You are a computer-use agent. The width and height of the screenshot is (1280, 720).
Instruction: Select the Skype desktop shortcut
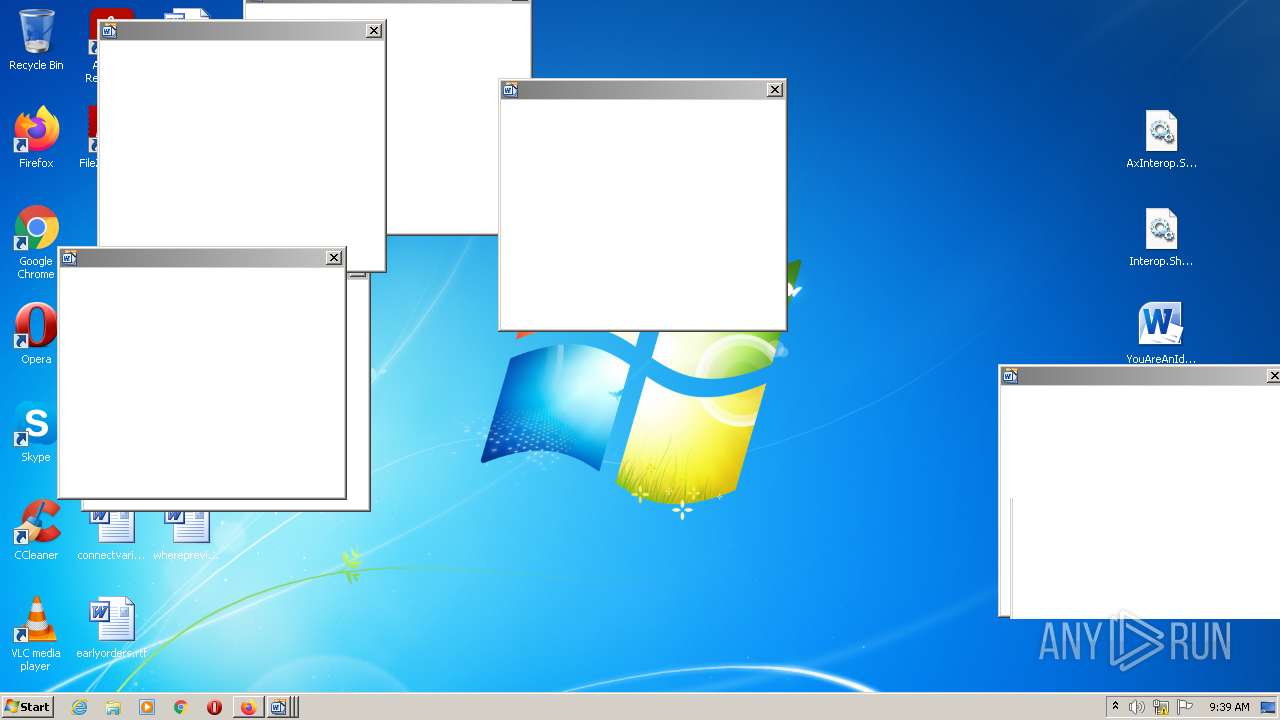[x=36, y=432]
